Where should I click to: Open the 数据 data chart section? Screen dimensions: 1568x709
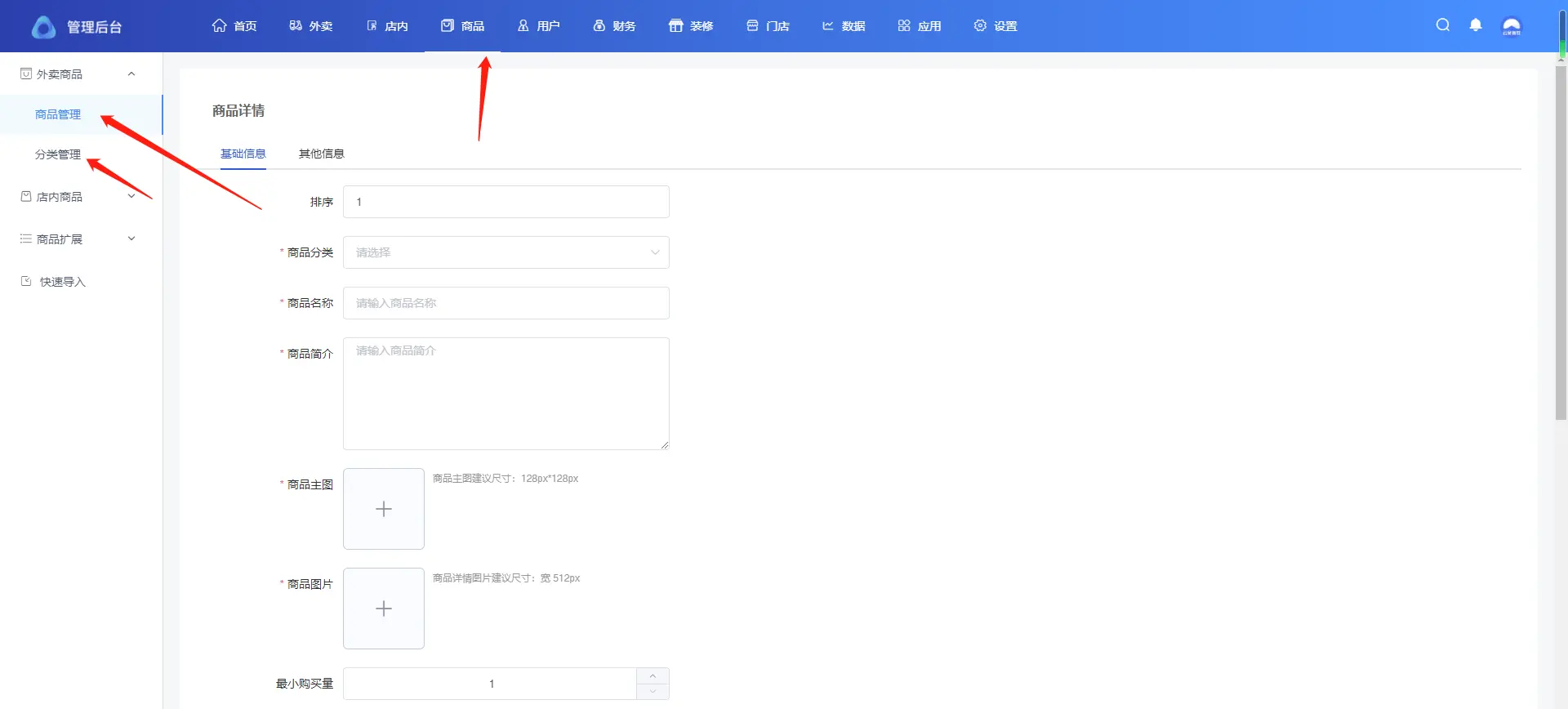[x=844, y=26]
